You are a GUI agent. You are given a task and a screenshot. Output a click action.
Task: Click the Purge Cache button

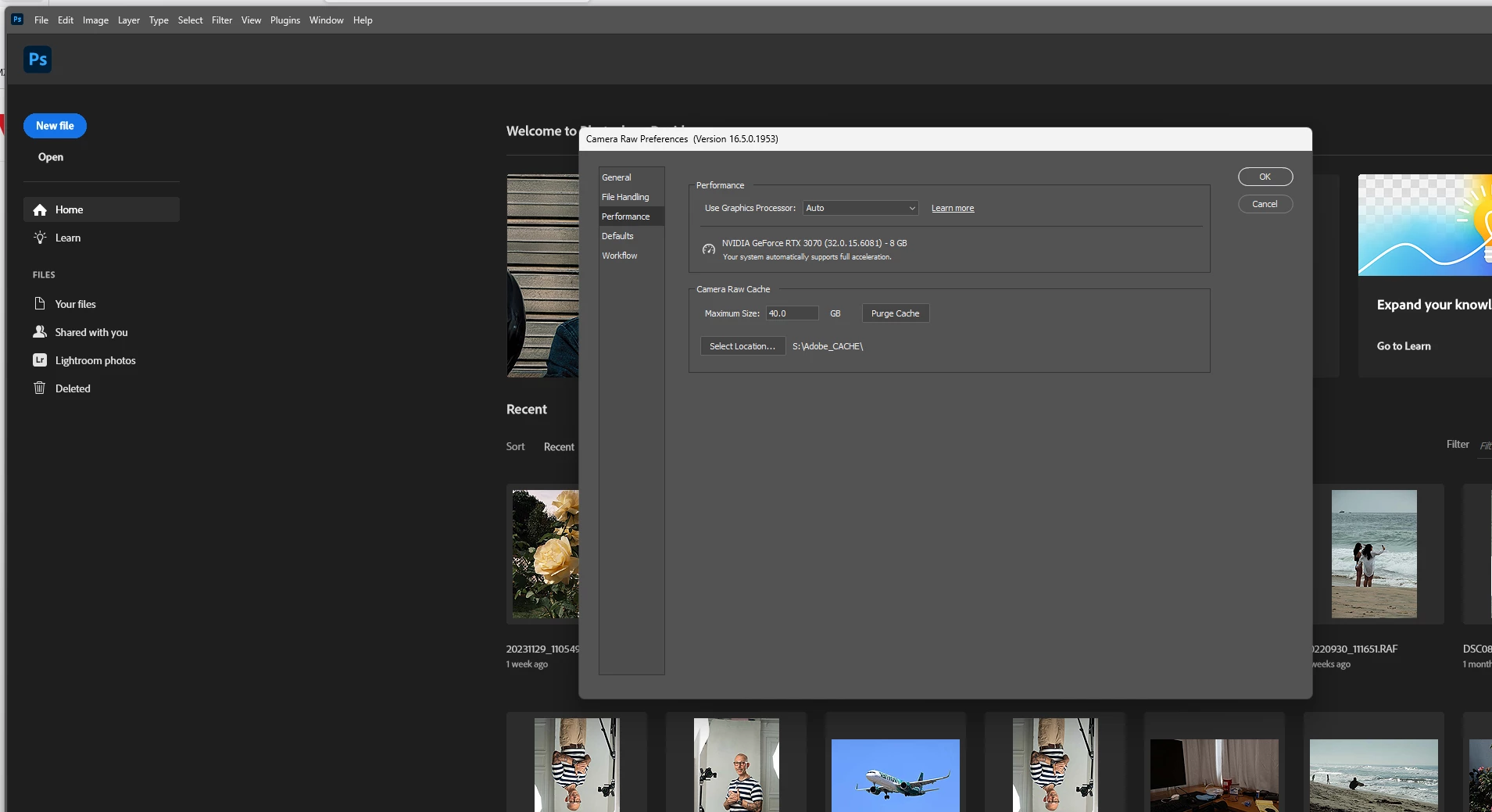point(896,313)
